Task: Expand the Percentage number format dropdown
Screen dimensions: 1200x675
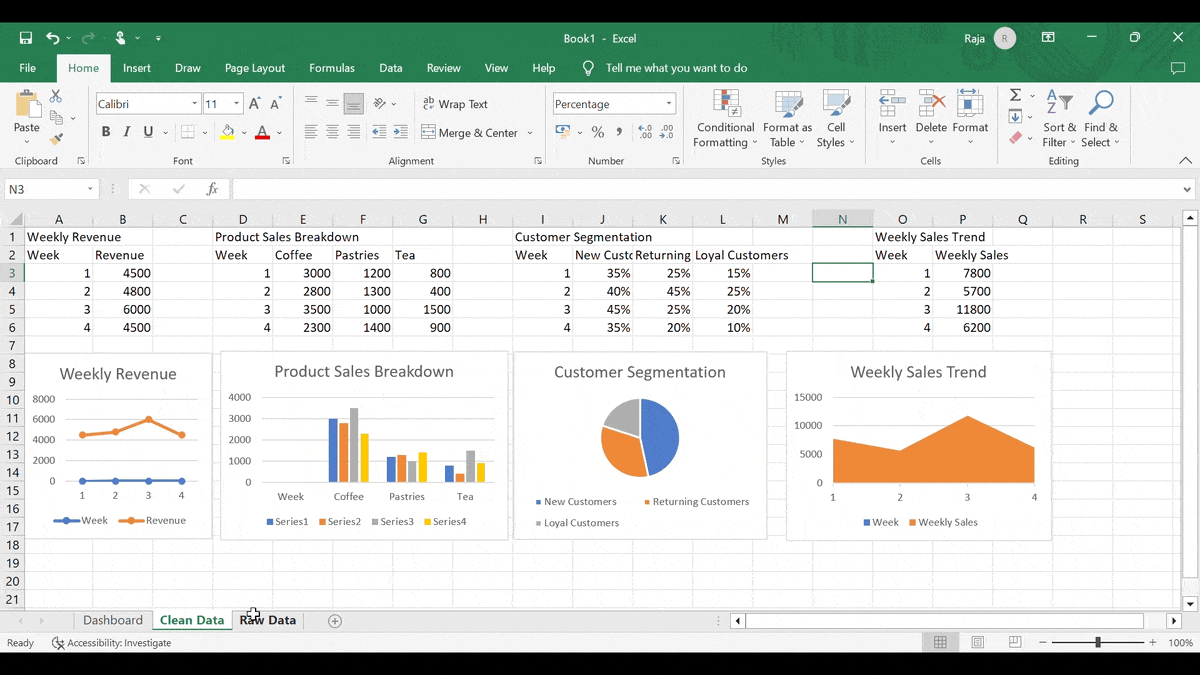Action: 668,104
